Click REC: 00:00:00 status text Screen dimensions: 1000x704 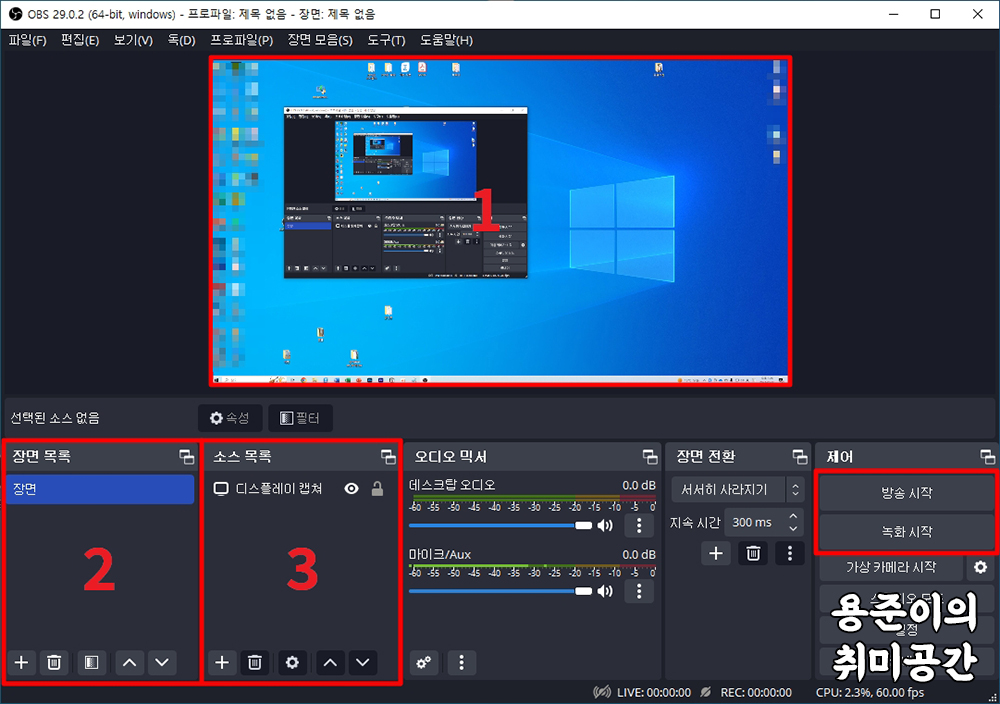756,693
